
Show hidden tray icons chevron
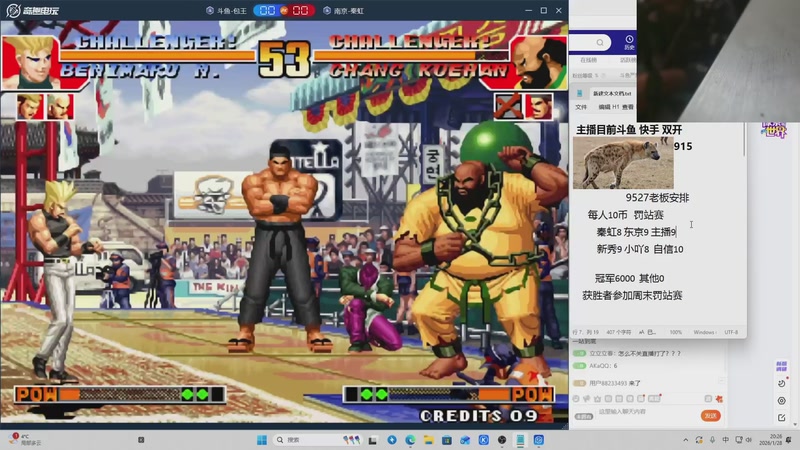(686, 440)
